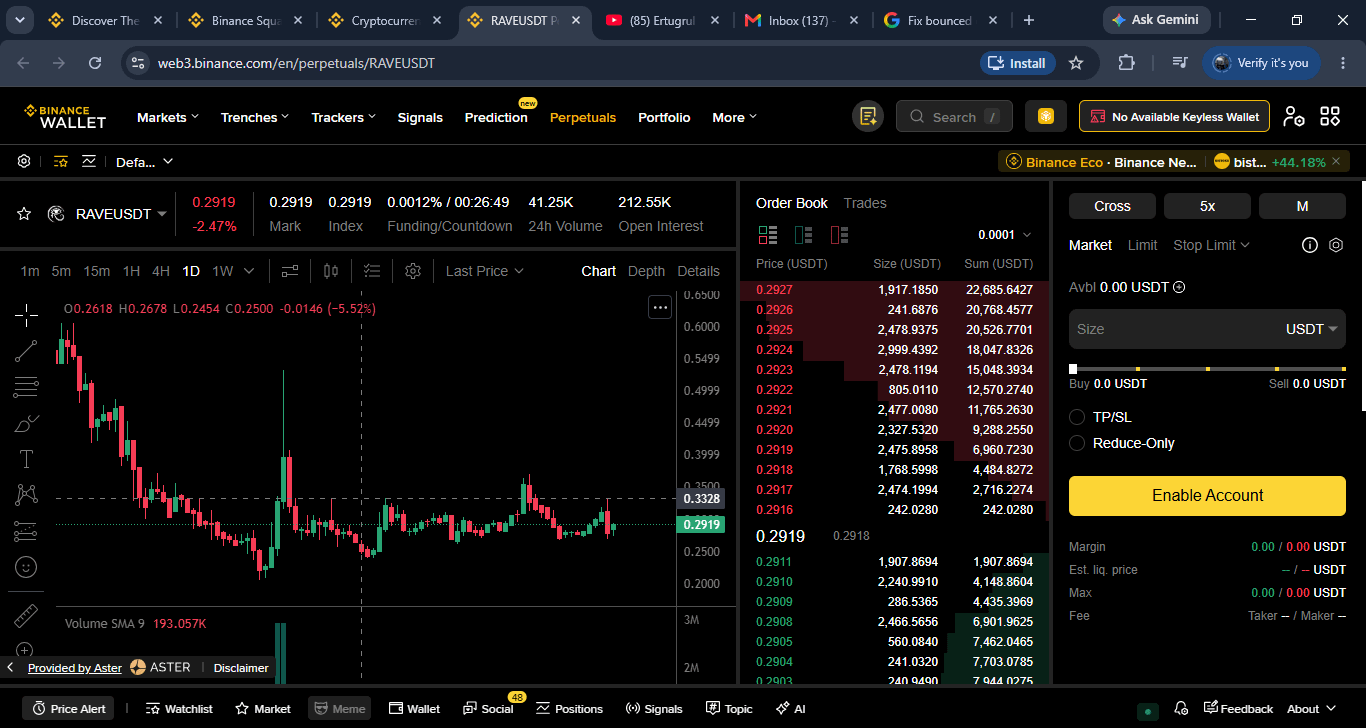Open the Portfolio page
1366x728 pixels.
[x=664, y=117]
